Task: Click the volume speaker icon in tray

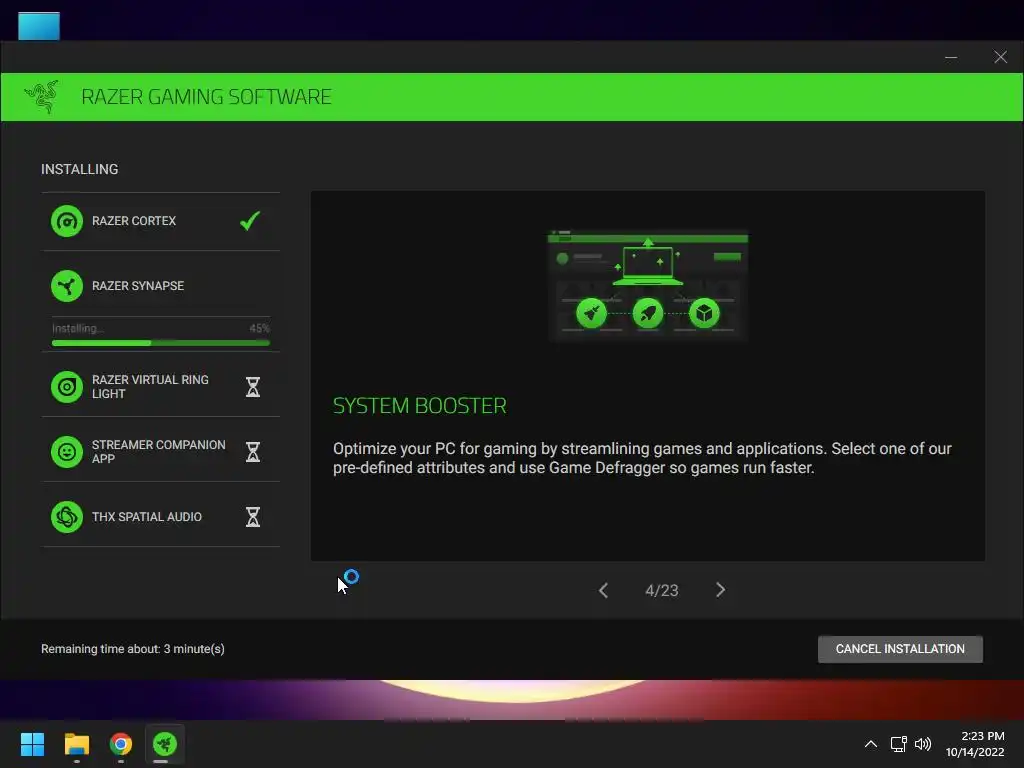Action: (923, 744)
